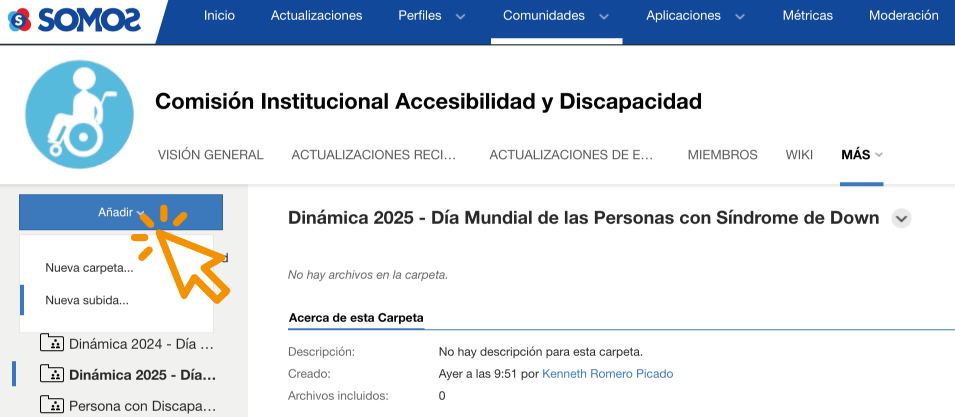Switch to ACTUALIZACIONES RECI... tab
This screenshot has height=417, width=955.
click(x=373, y=155)
